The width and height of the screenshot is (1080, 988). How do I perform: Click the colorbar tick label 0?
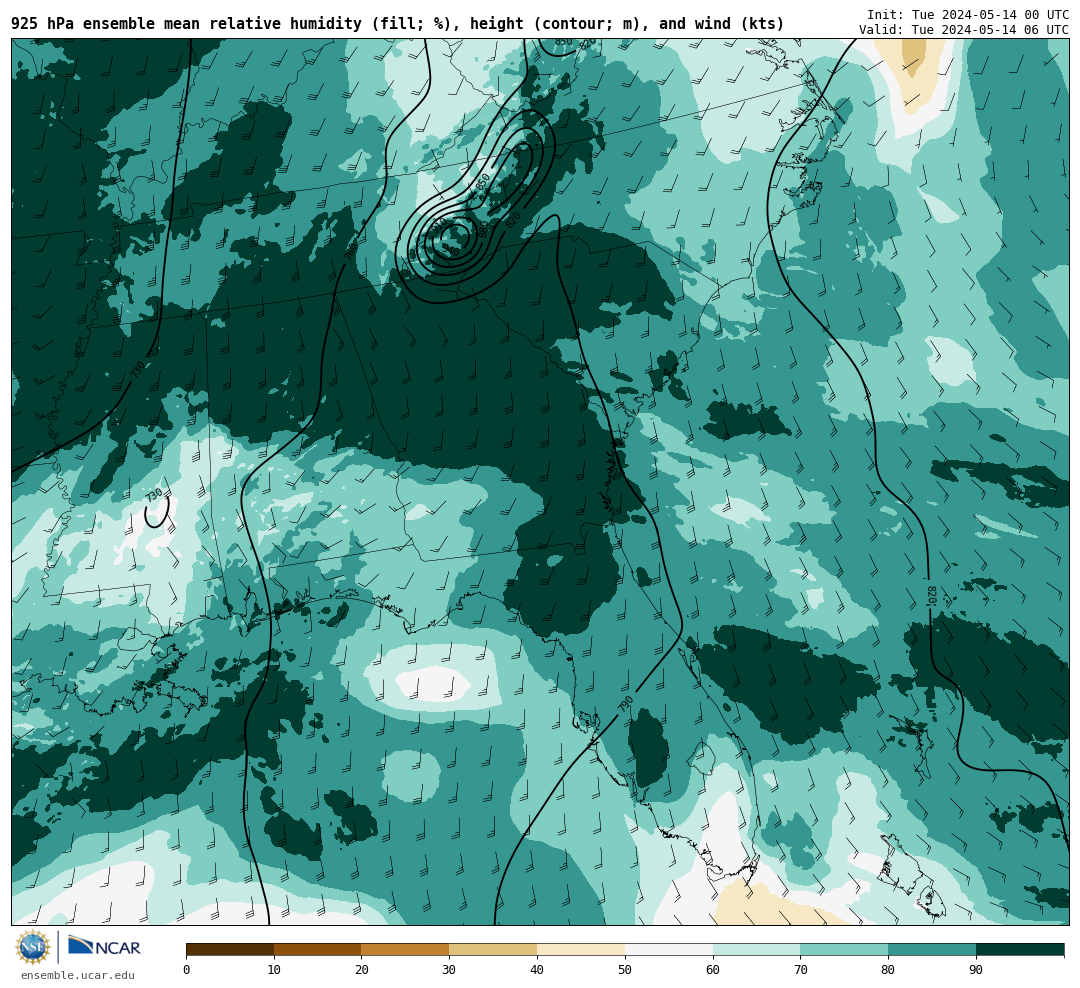point(187,970)
